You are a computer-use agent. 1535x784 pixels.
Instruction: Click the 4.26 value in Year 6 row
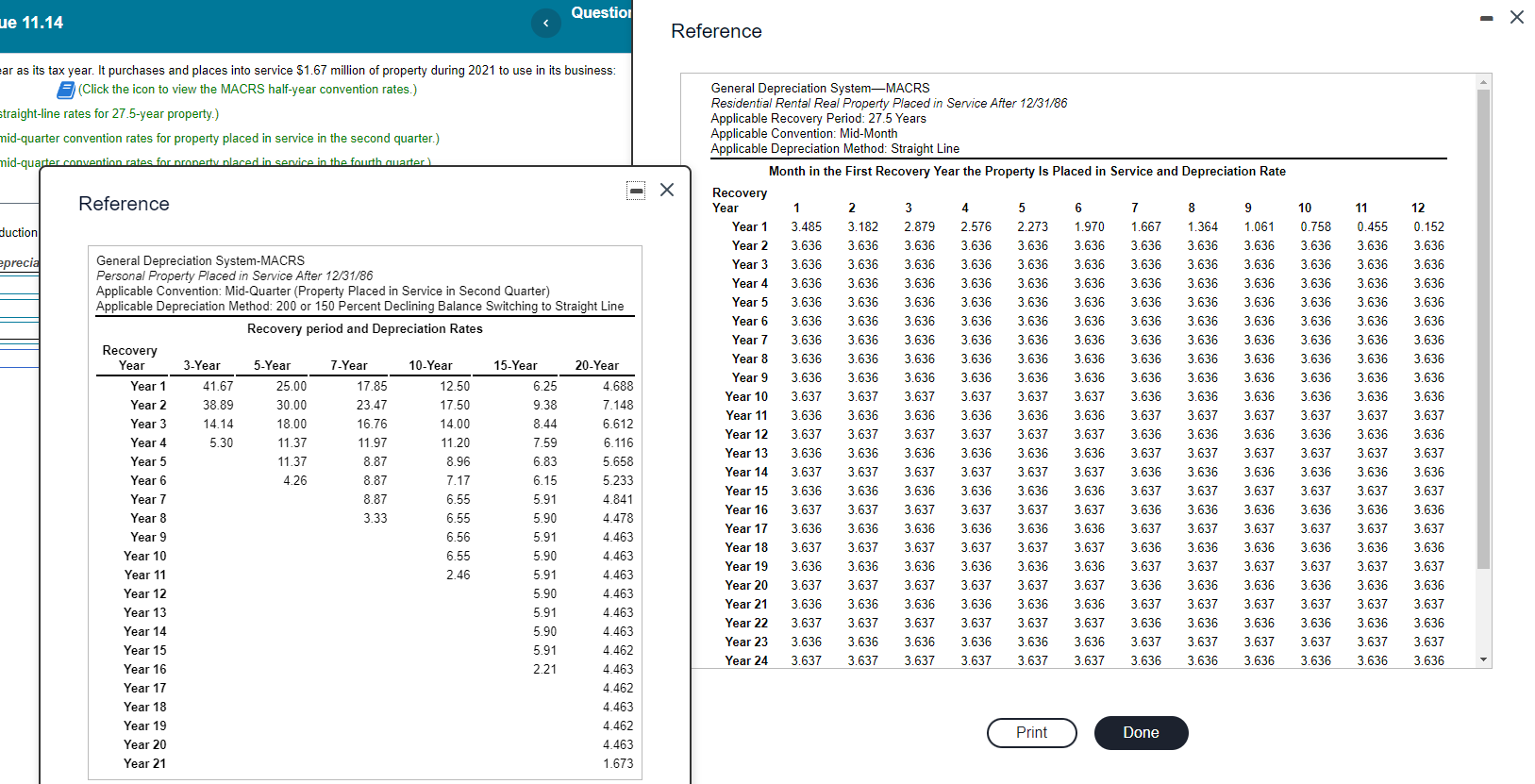pos(294,481)
